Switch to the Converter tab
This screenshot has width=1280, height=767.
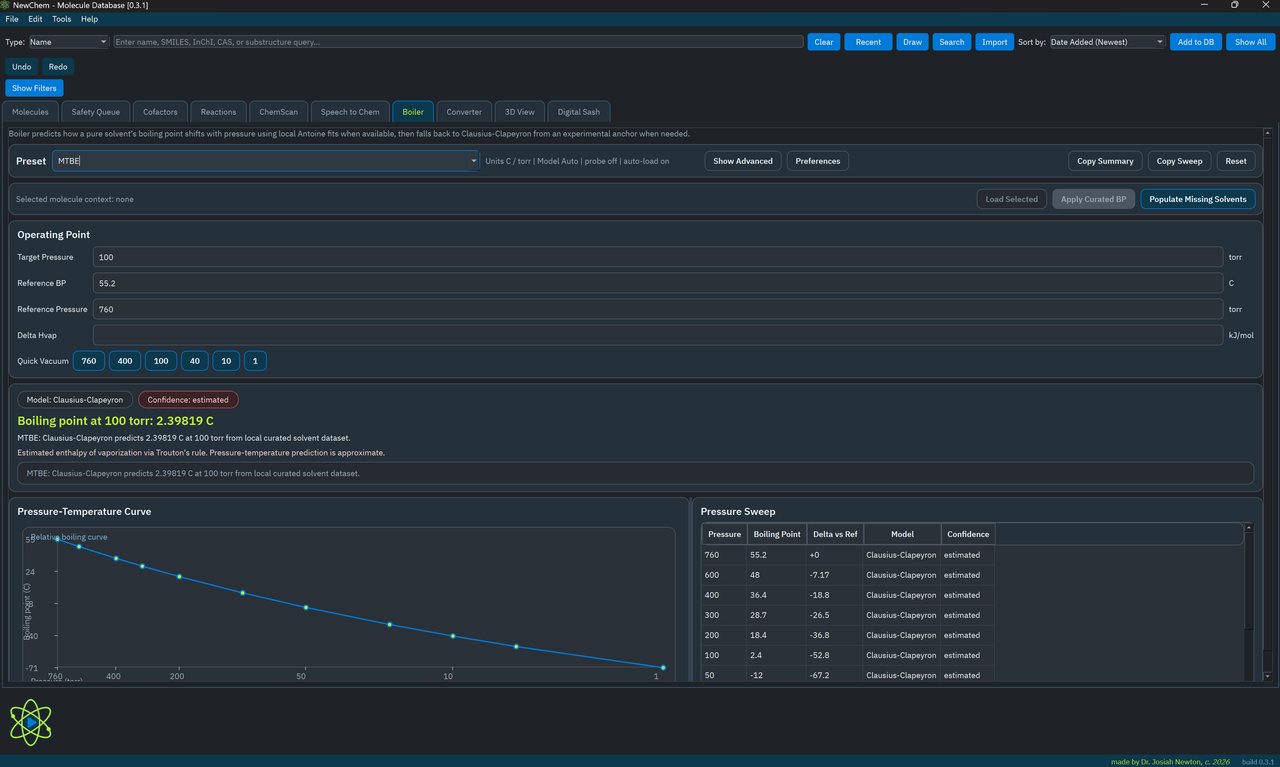point(464,112)
